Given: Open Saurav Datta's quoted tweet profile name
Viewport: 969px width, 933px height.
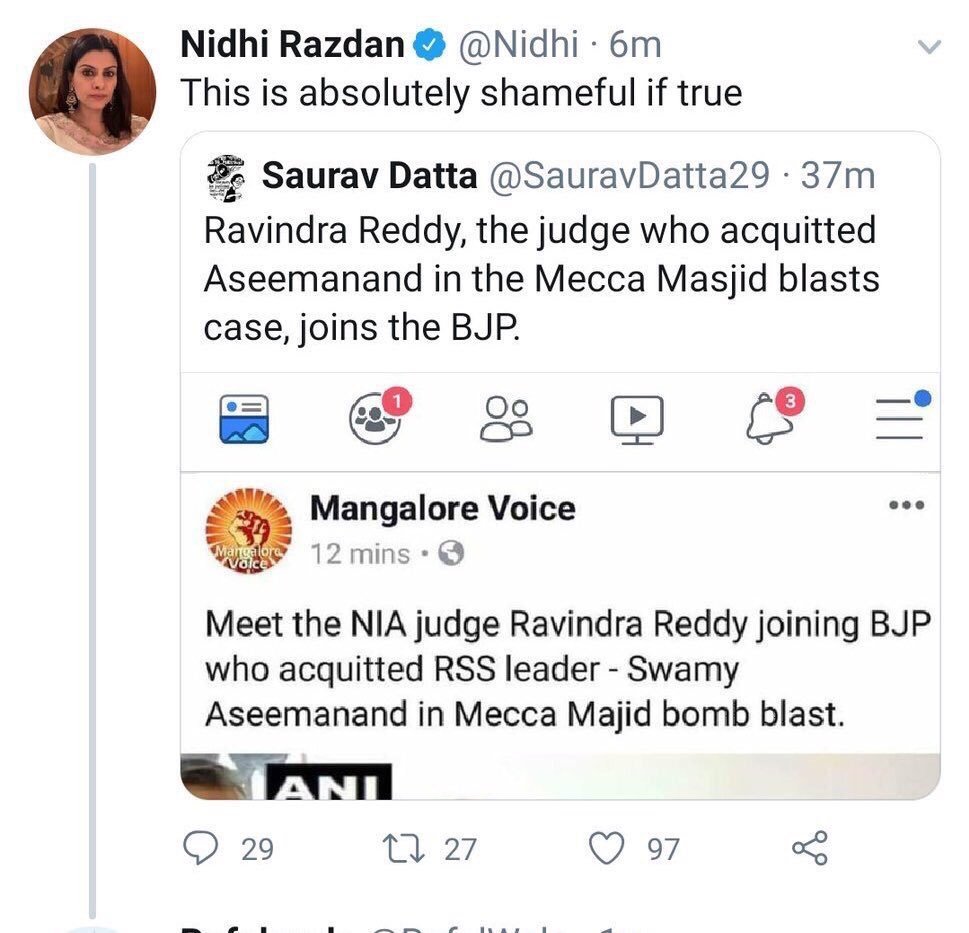Looking at the screenshot, I should 369,176.
